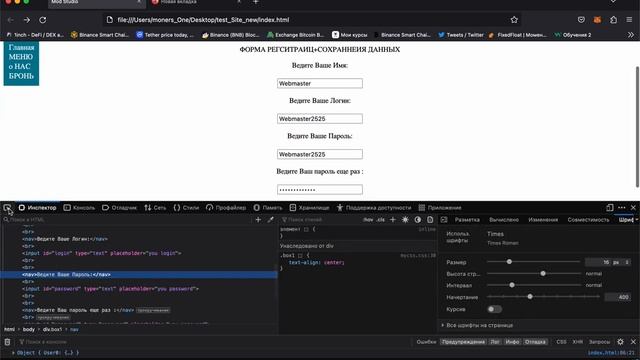Toggle Запросы console filter

coord(599,342)
